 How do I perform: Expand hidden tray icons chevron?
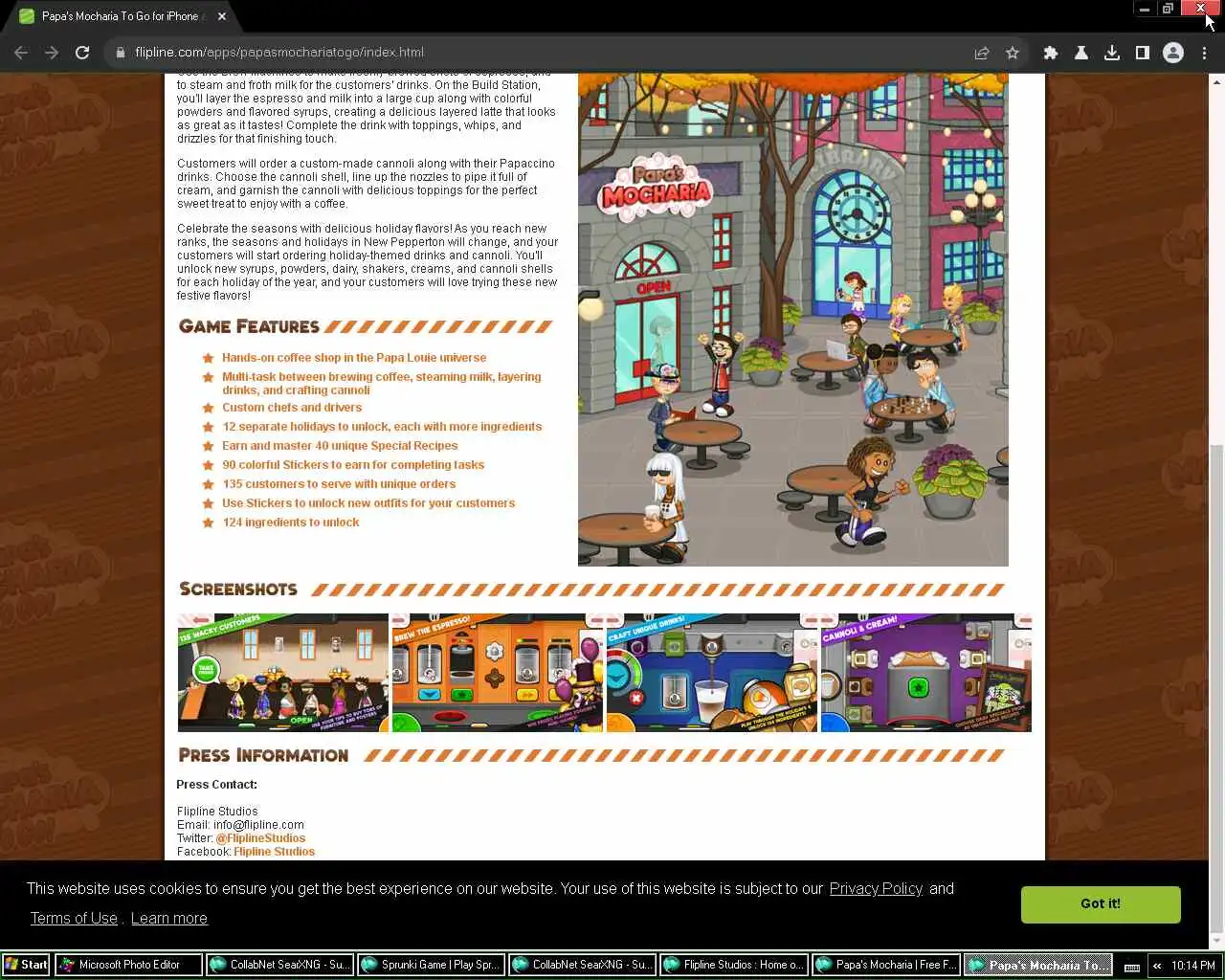[1157, 966]
